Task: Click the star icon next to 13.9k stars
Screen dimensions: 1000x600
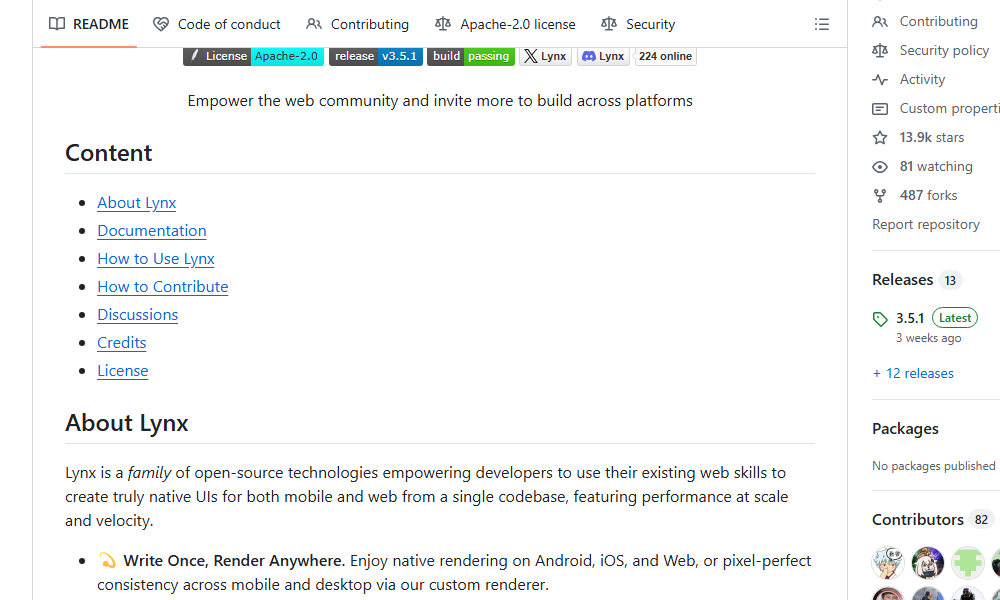Action: [880, 138]
